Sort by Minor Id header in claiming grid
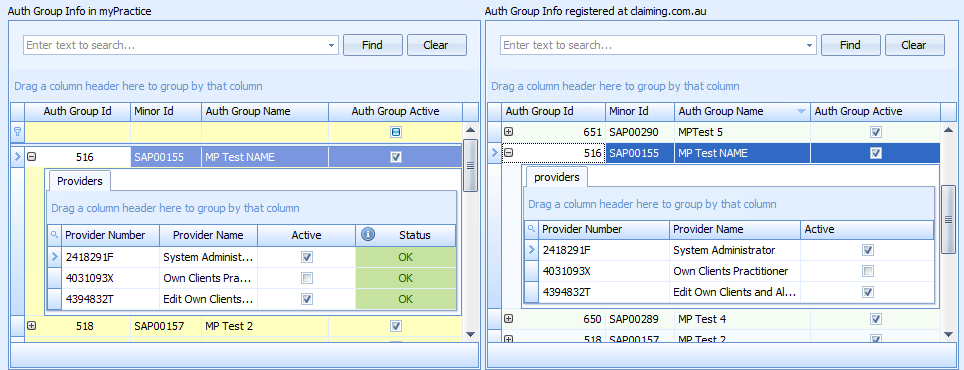The height and width of the screenshot is (370, 964). 640,112
